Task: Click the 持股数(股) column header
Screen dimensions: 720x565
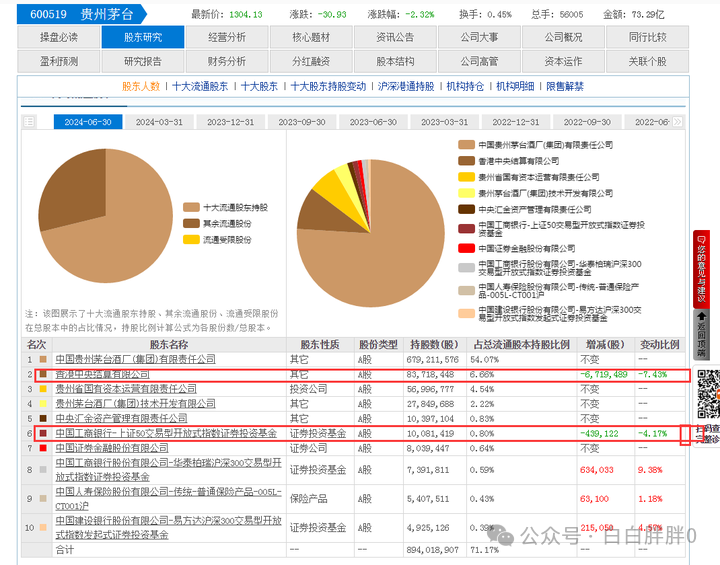Action: tap(434, 345)
